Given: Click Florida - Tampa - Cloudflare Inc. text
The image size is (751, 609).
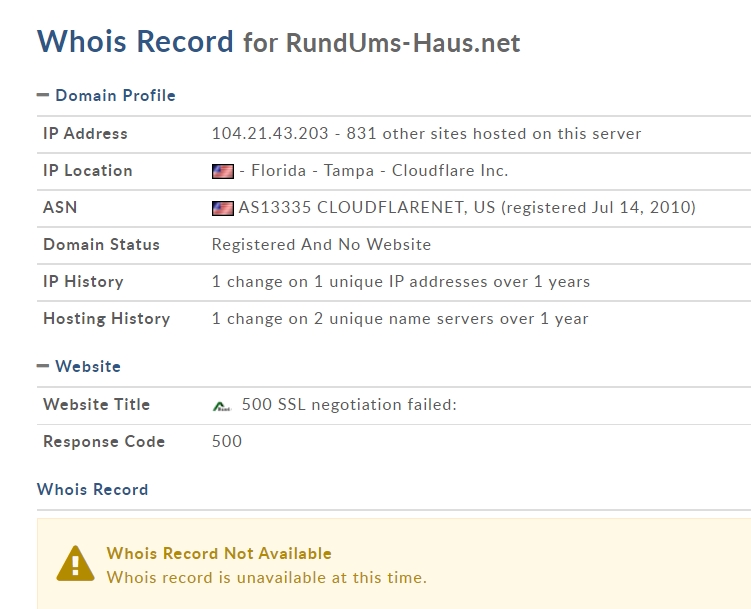Looking at the screenshot, I should click(x=379, y=171).
